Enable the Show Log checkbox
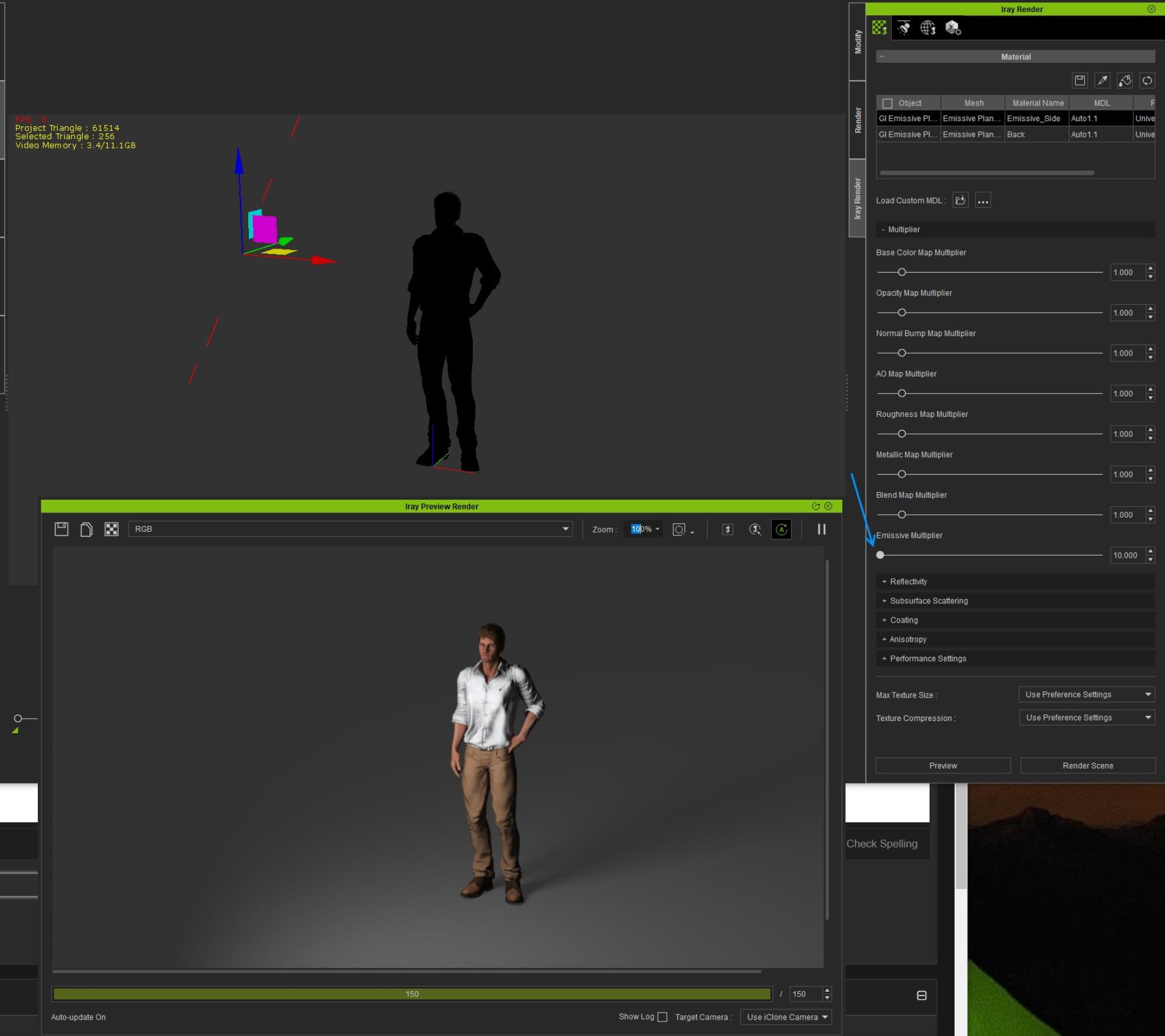1165x1036 pixels. pyautogui.click(x=662, y=1017)
